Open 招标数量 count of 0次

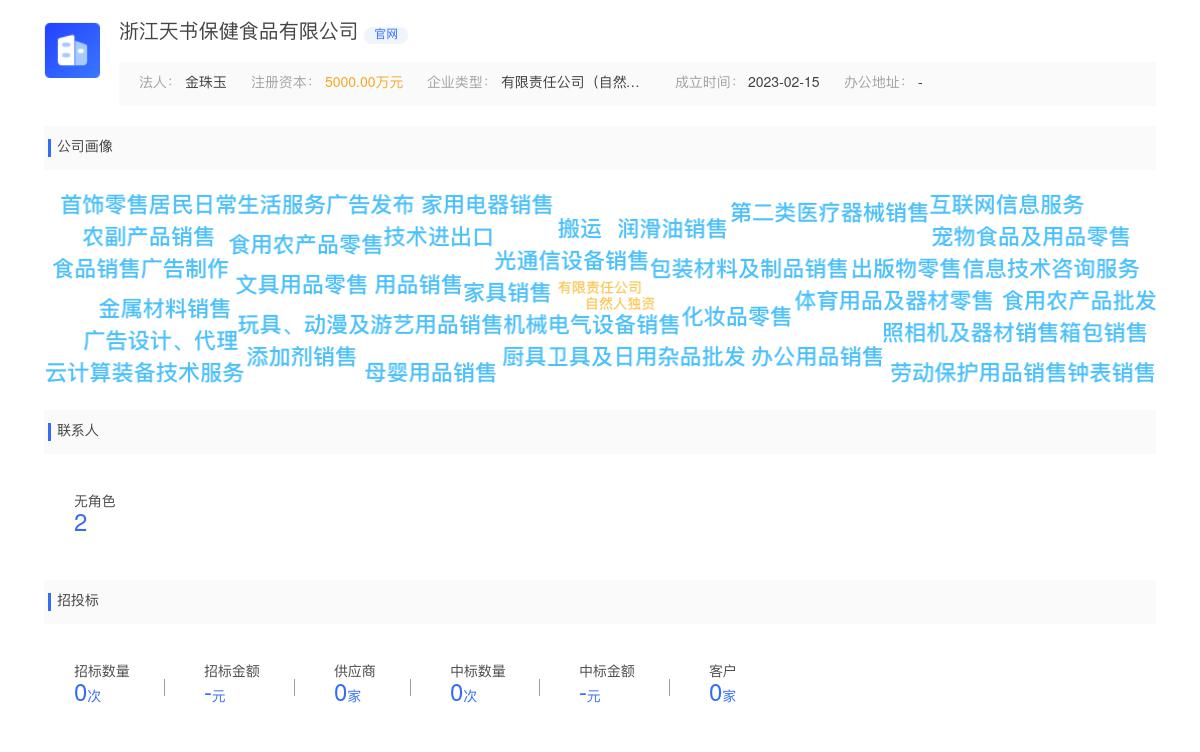[88, 693]
